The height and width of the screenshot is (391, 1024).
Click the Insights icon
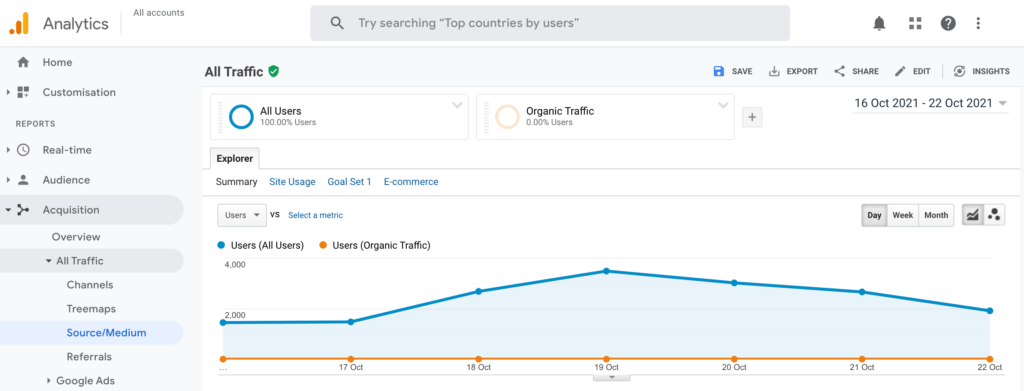click(x=959, y=72)
